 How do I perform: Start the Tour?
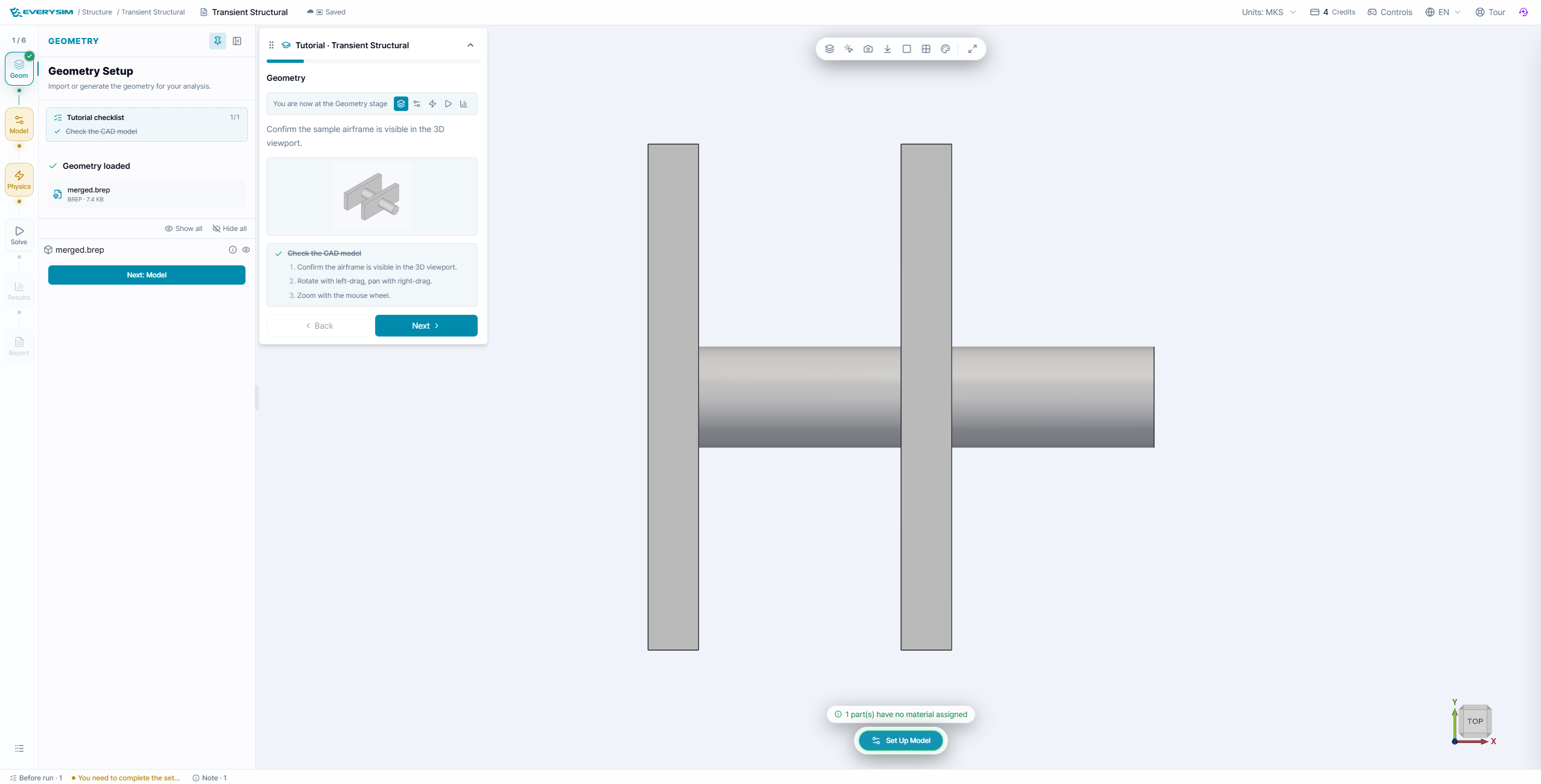(x=1490, y=12)
